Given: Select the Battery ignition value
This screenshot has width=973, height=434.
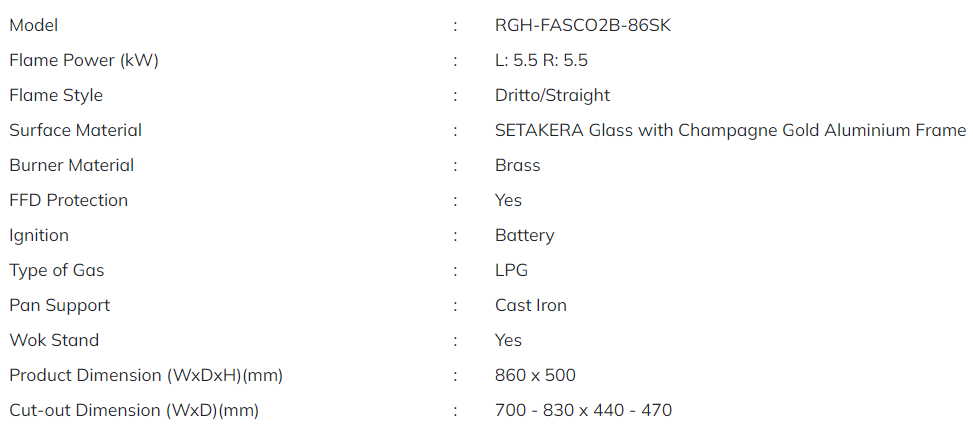Looking at the screenshot, I should 524,235.
